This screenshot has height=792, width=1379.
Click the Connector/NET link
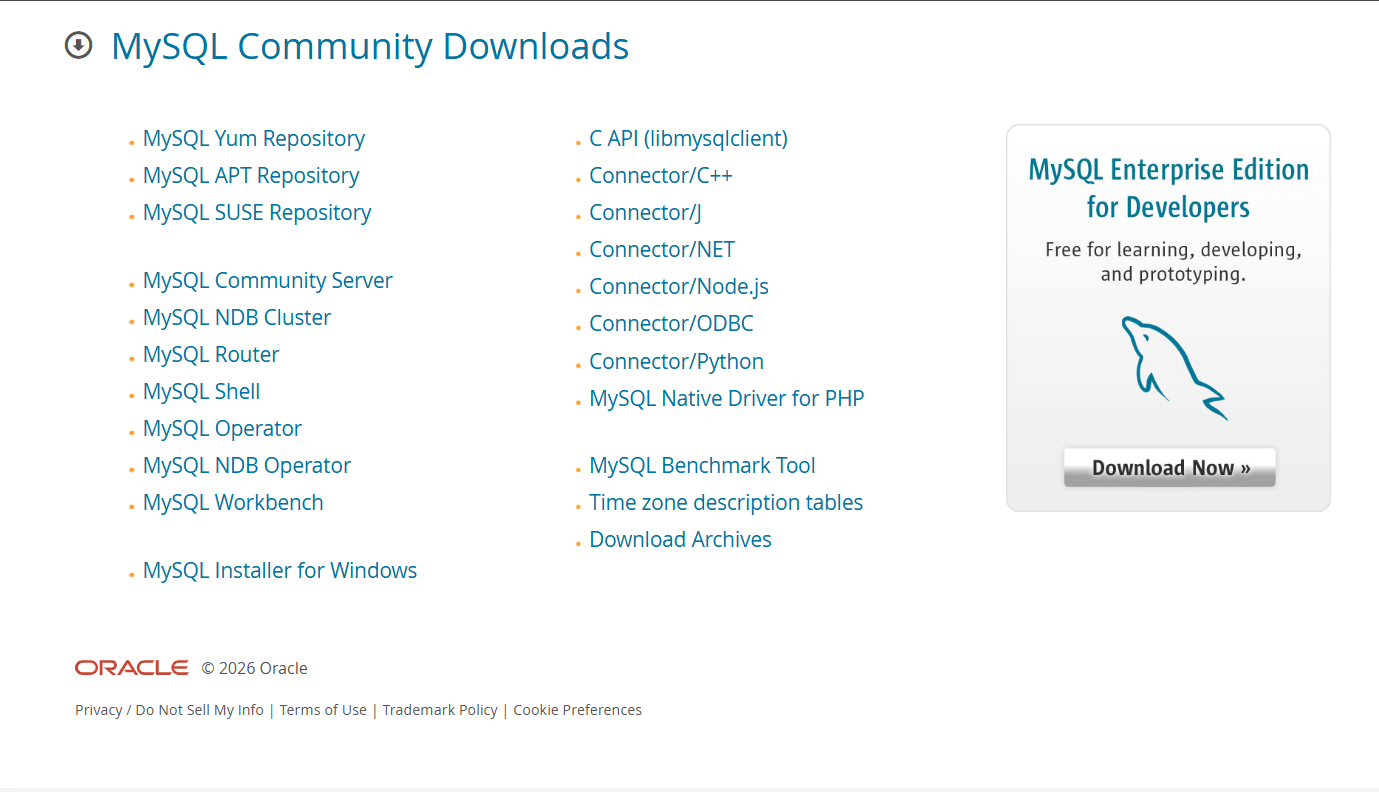[x=662, y=249]
